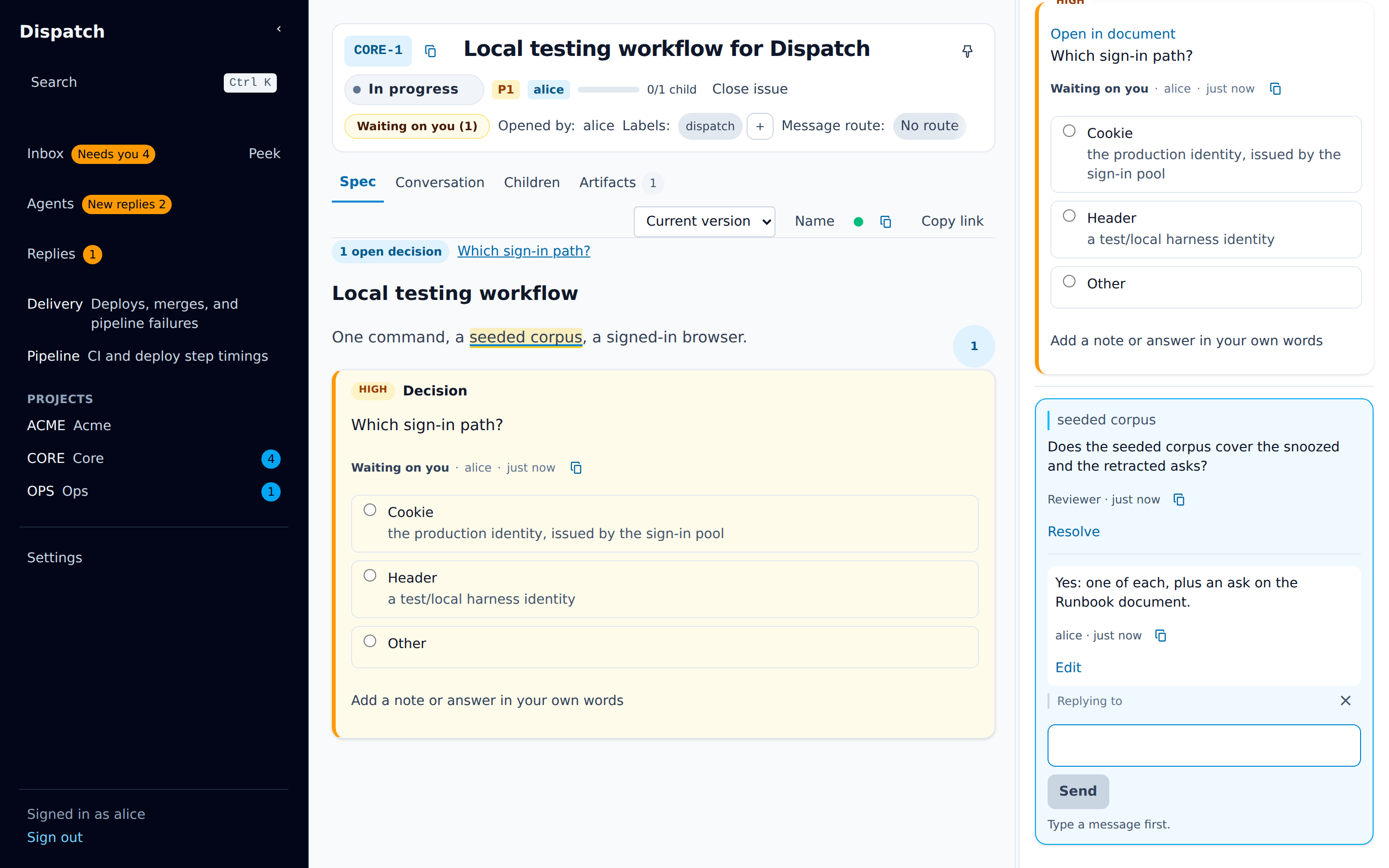This screenshot has width=1389, height=868.
Task: Copy the CORE-1 issue ID
Action: pyautogui.click(x=431, y=51)
